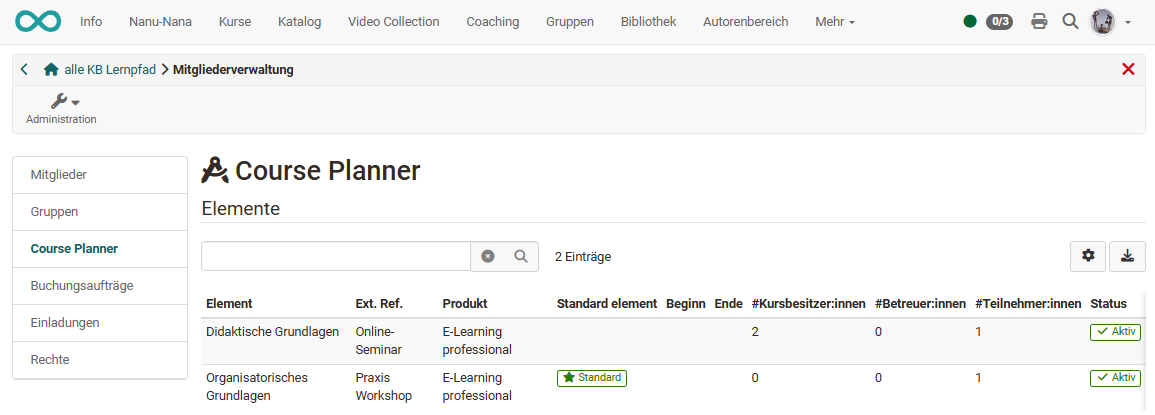Go back using the breadcrumb left arrow
This screenshot has height=415, width=1155.
24,70
